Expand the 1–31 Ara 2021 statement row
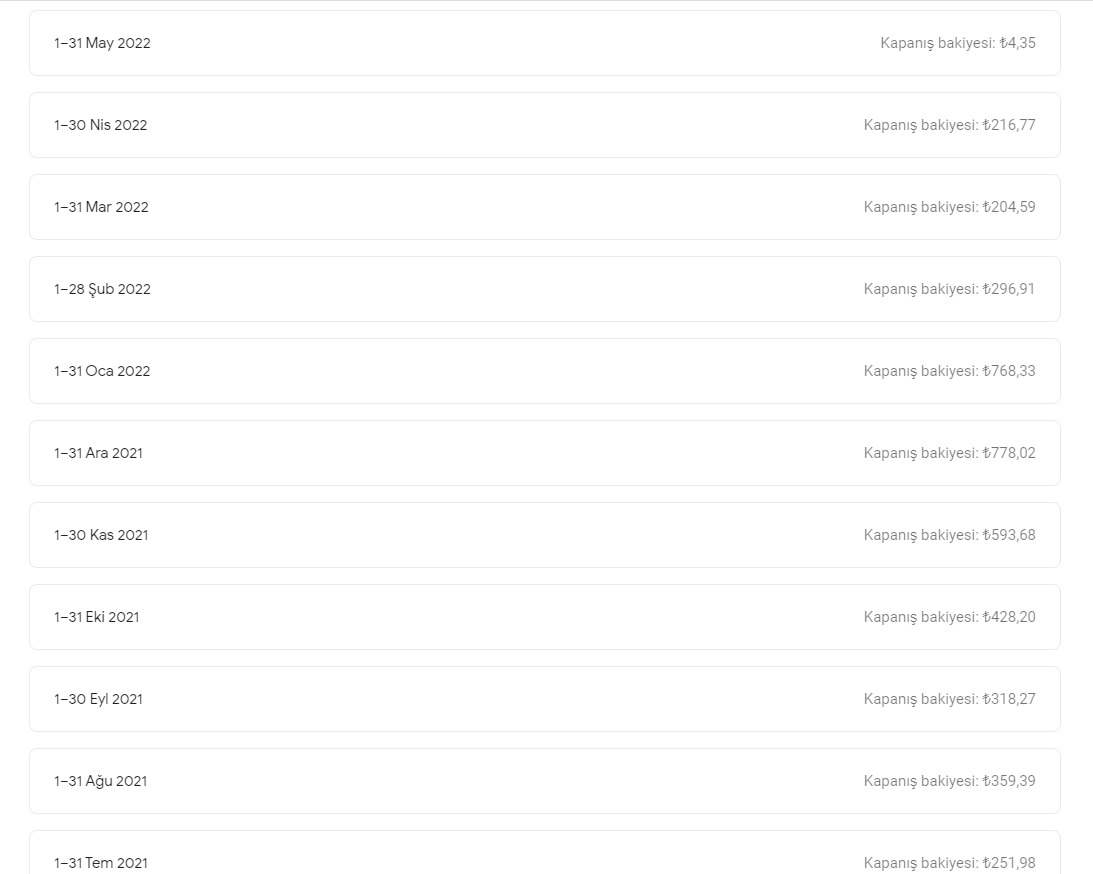This screenshot has height=874, width=1093. (x=544, y=453)
